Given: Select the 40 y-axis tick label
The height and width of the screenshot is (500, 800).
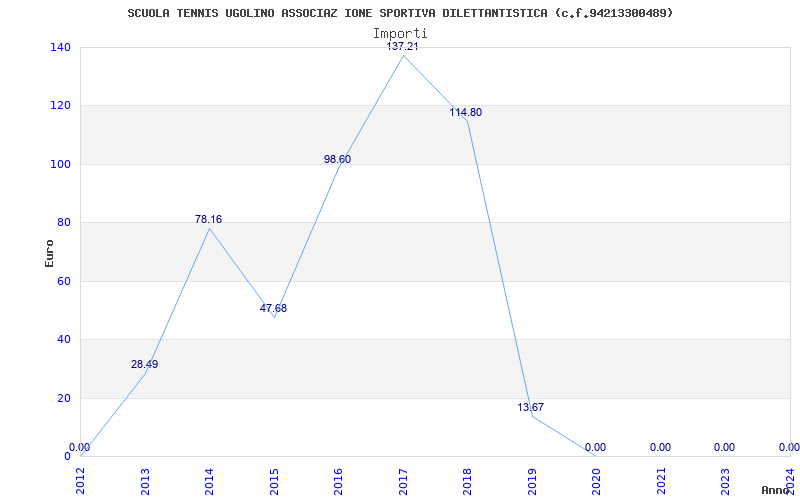Looking at the screenshot, I should 62,339.
